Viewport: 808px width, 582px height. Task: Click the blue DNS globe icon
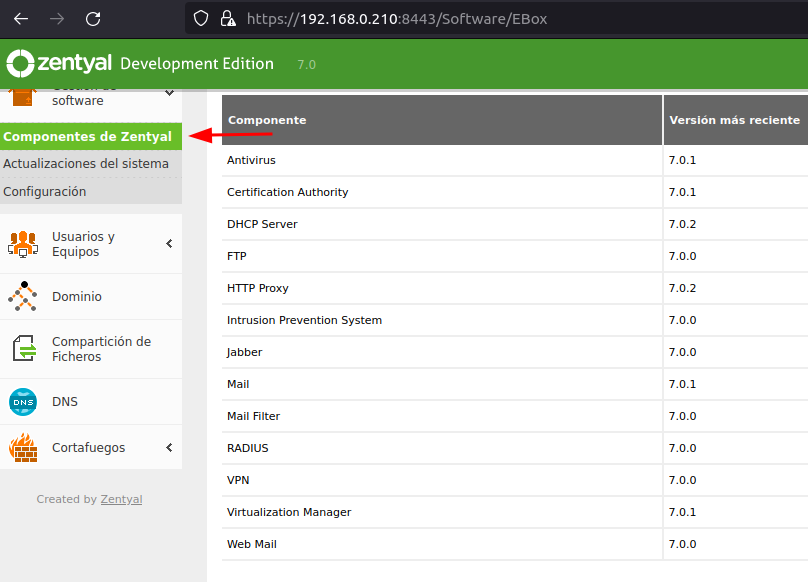(x=23, y=402)
